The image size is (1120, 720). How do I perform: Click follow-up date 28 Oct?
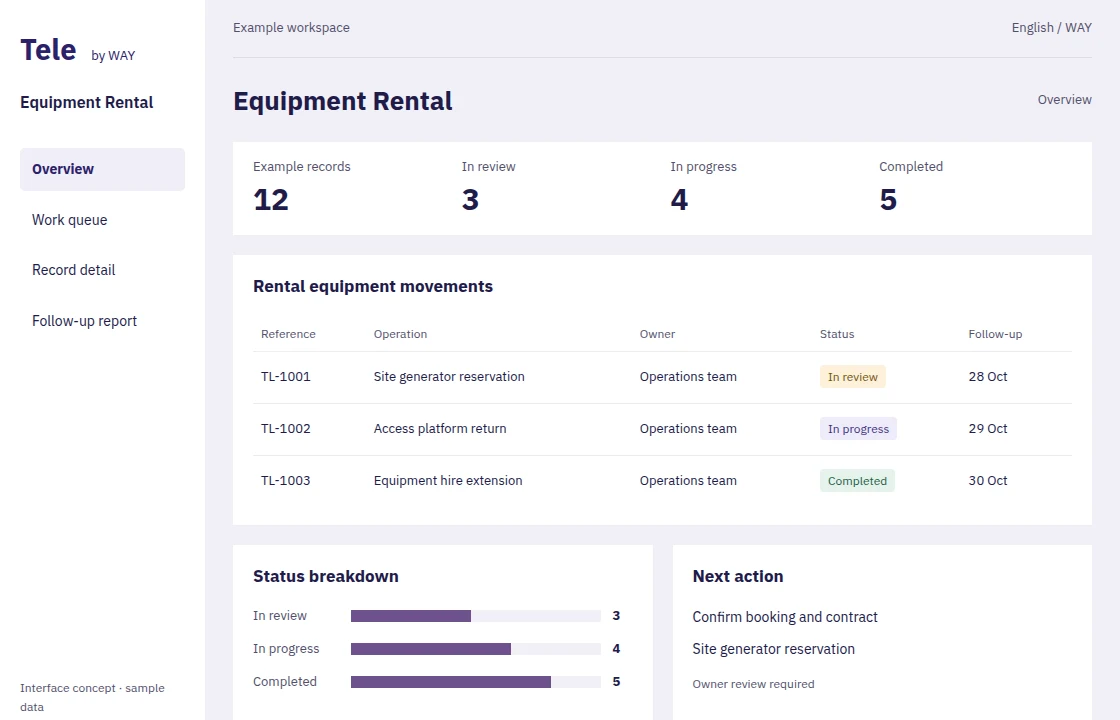988,377
